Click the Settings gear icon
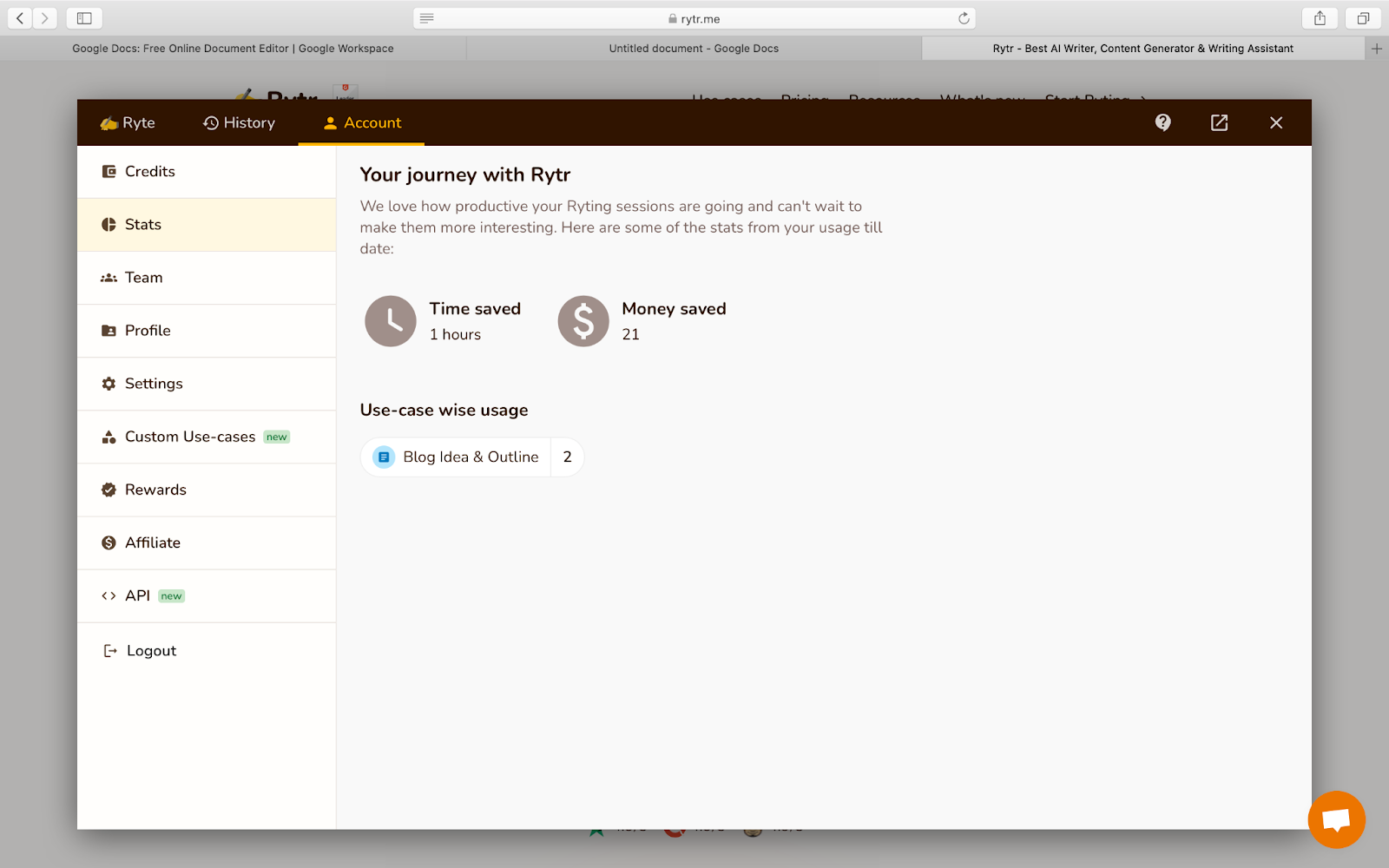Screen dimensions: 1389x868 109,384
